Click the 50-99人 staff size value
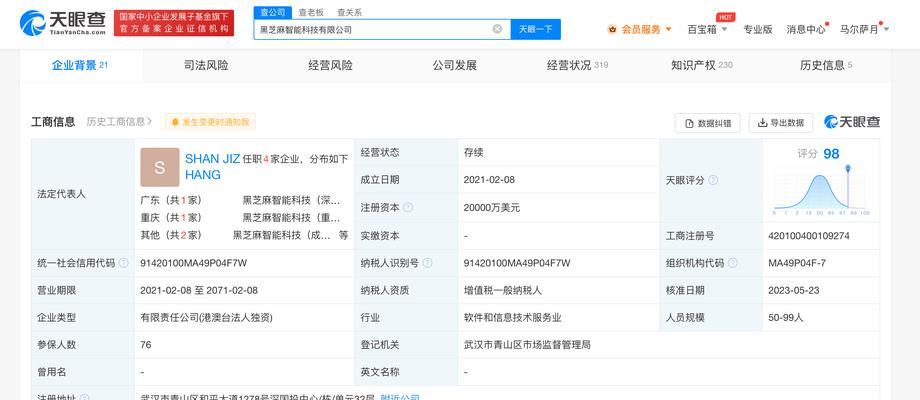The height and width of the screenshot is (400, 920). point(786,317)
